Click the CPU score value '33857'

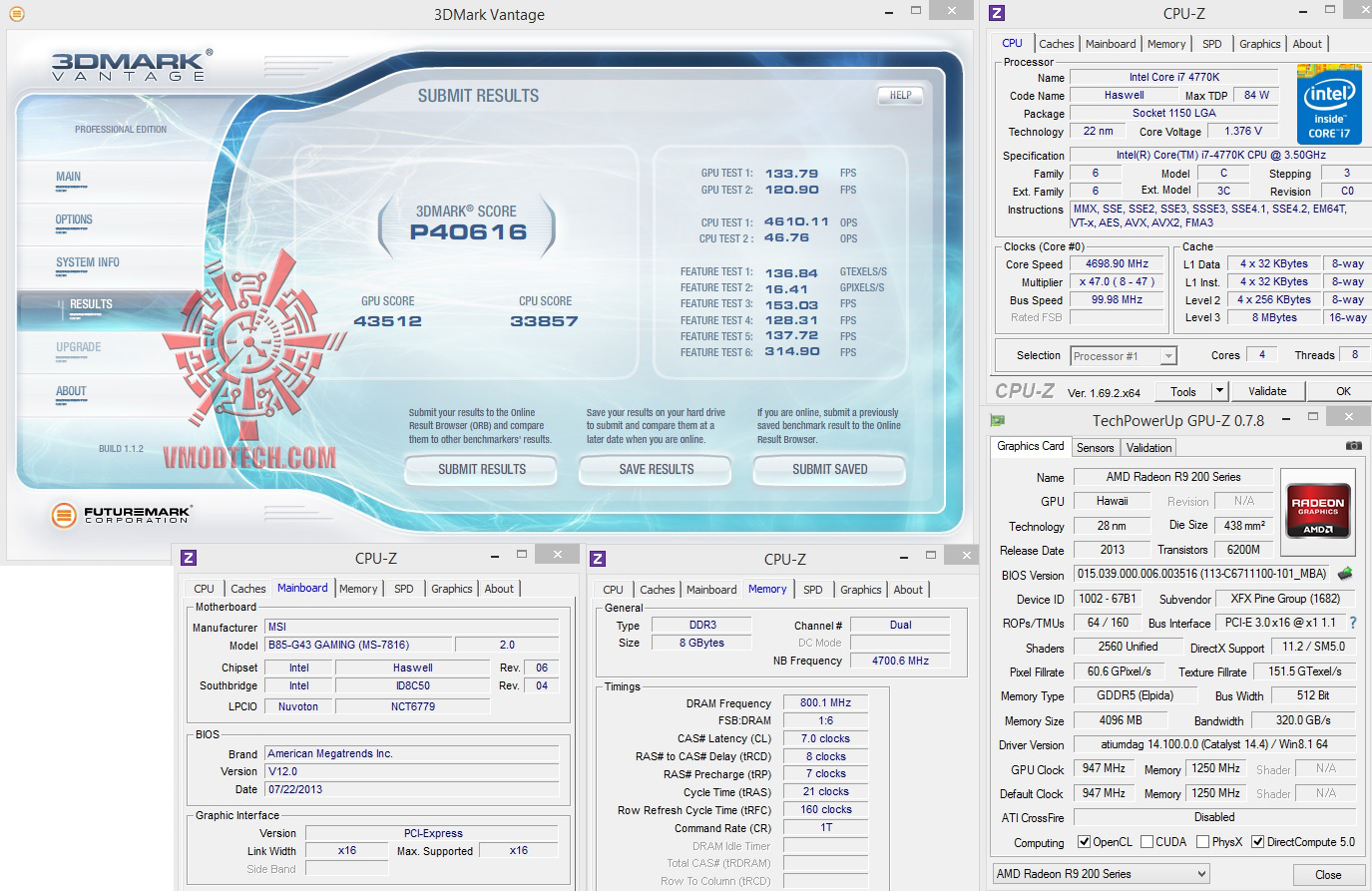coord(544,321)
